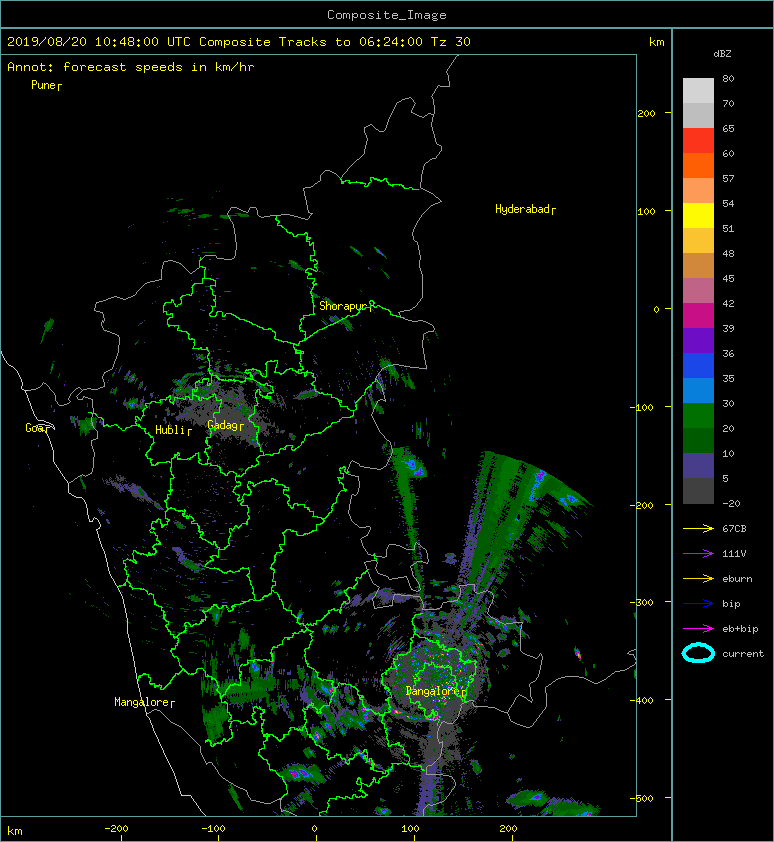Click the Goa label on the map

(x=37, y=428)
